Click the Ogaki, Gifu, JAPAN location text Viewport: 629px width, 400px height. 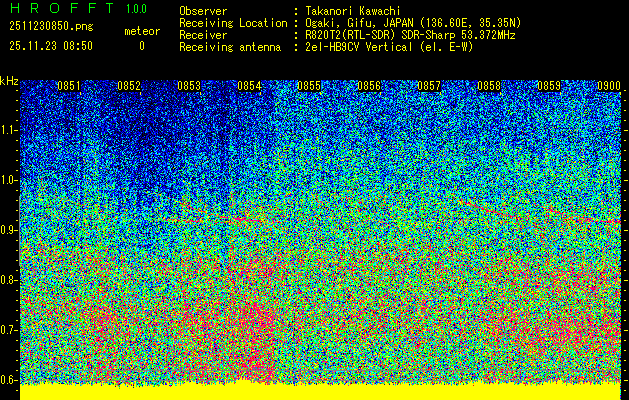click(413, 23)
